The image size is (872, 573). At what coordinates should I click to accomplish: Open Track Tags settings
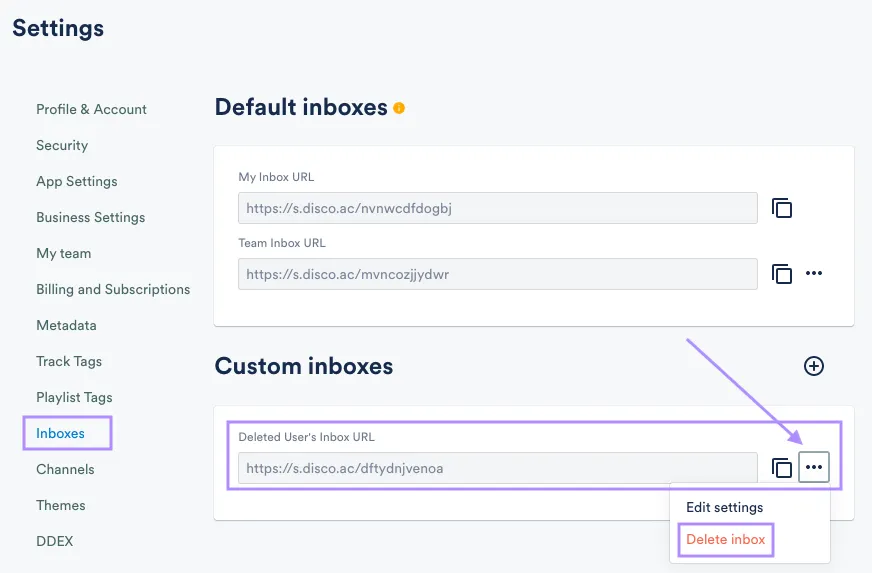click(69, 361)
